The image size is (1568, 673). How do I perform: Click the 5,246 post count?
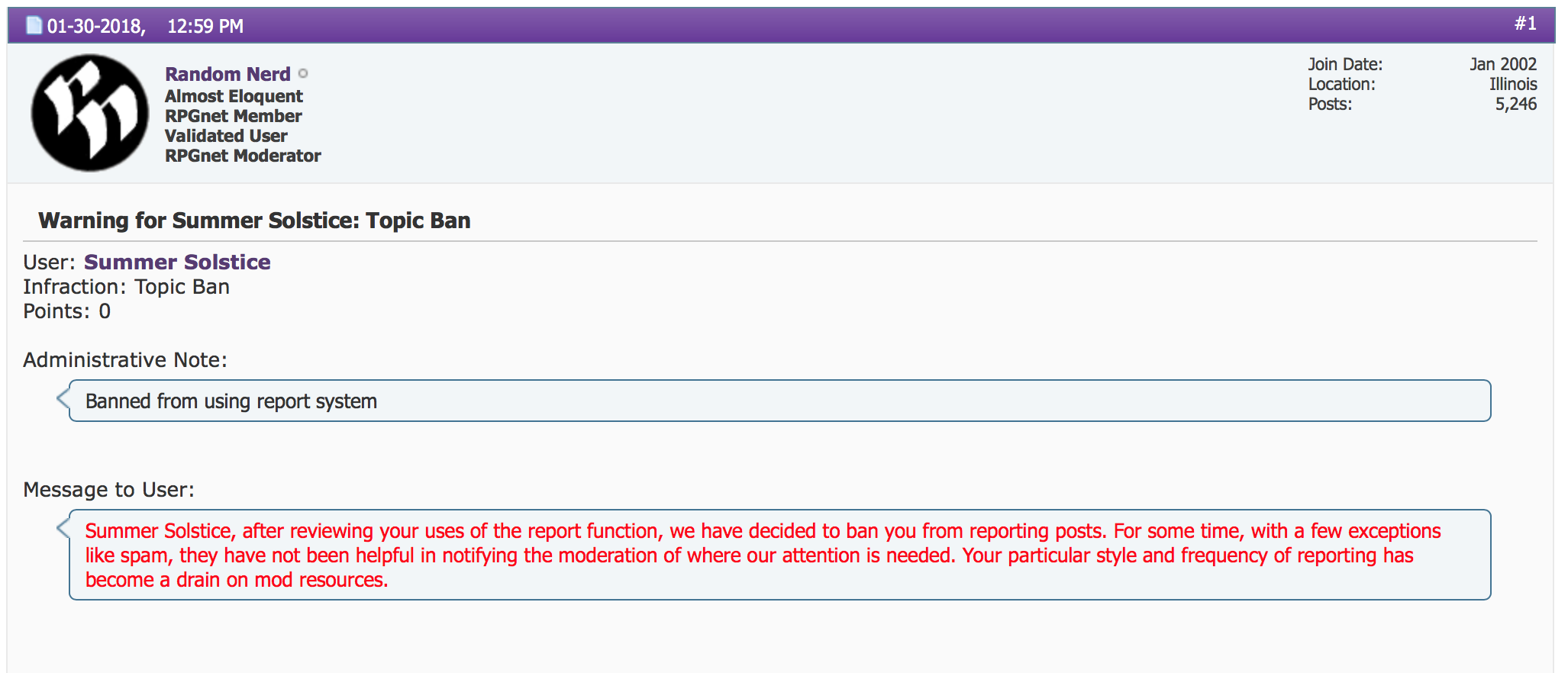tap(1516, 104)
